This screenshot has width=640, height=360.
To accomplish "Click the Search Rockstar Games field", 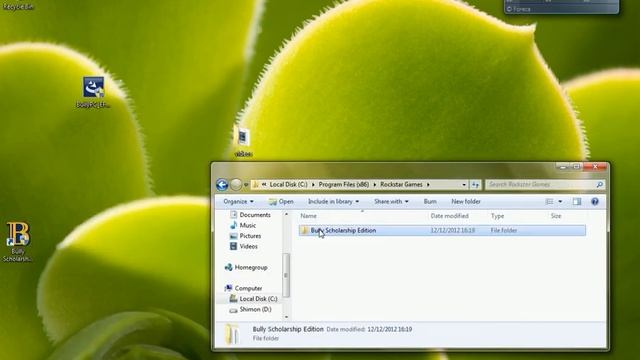I will pyautogui.click(x=545, y=184).
